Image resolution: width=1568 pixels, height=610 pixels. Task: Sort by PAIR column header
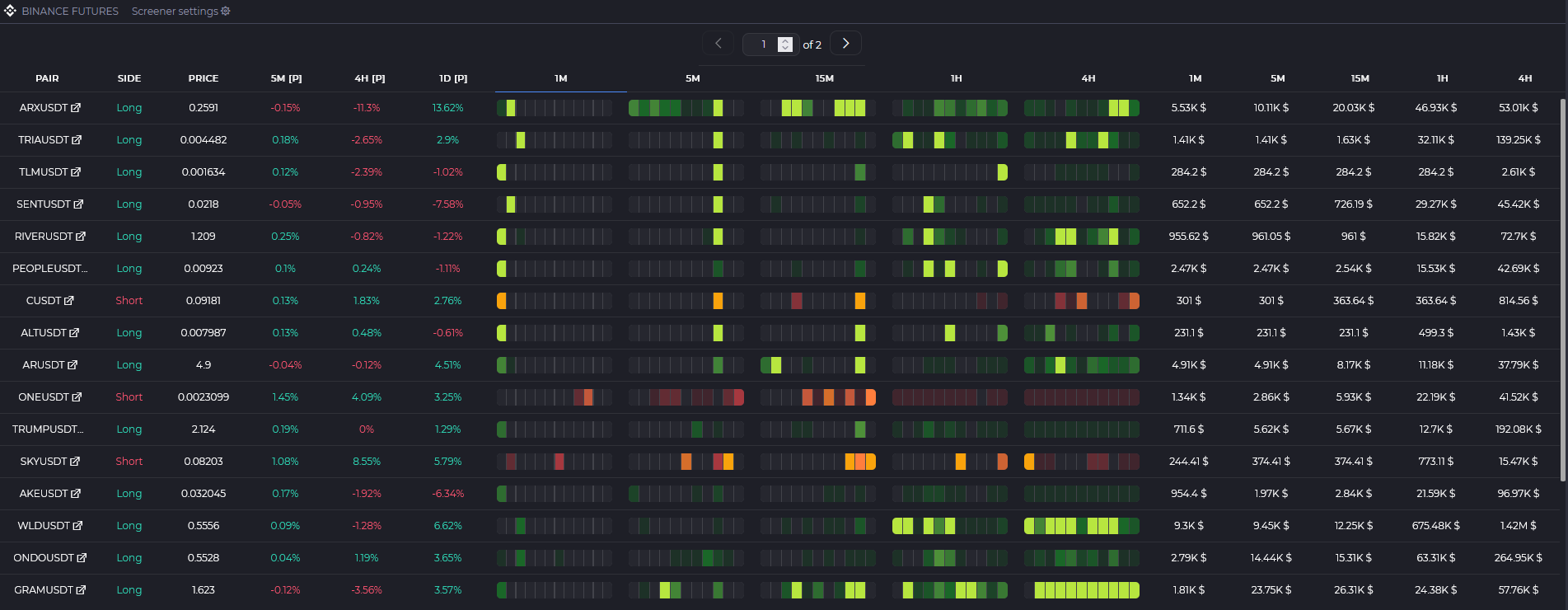pos(47,78)
